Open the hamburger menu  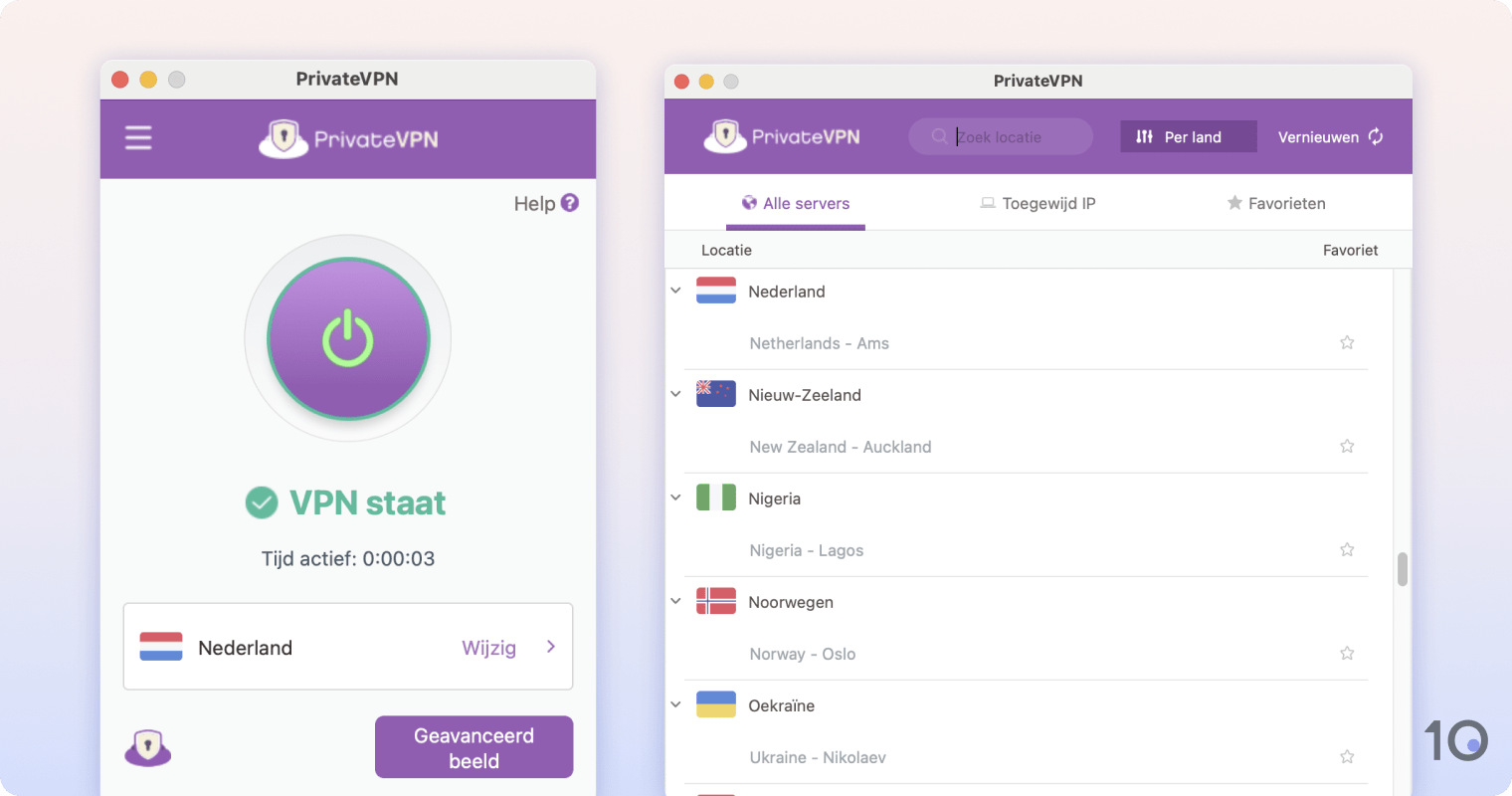(x=137, y=137)
